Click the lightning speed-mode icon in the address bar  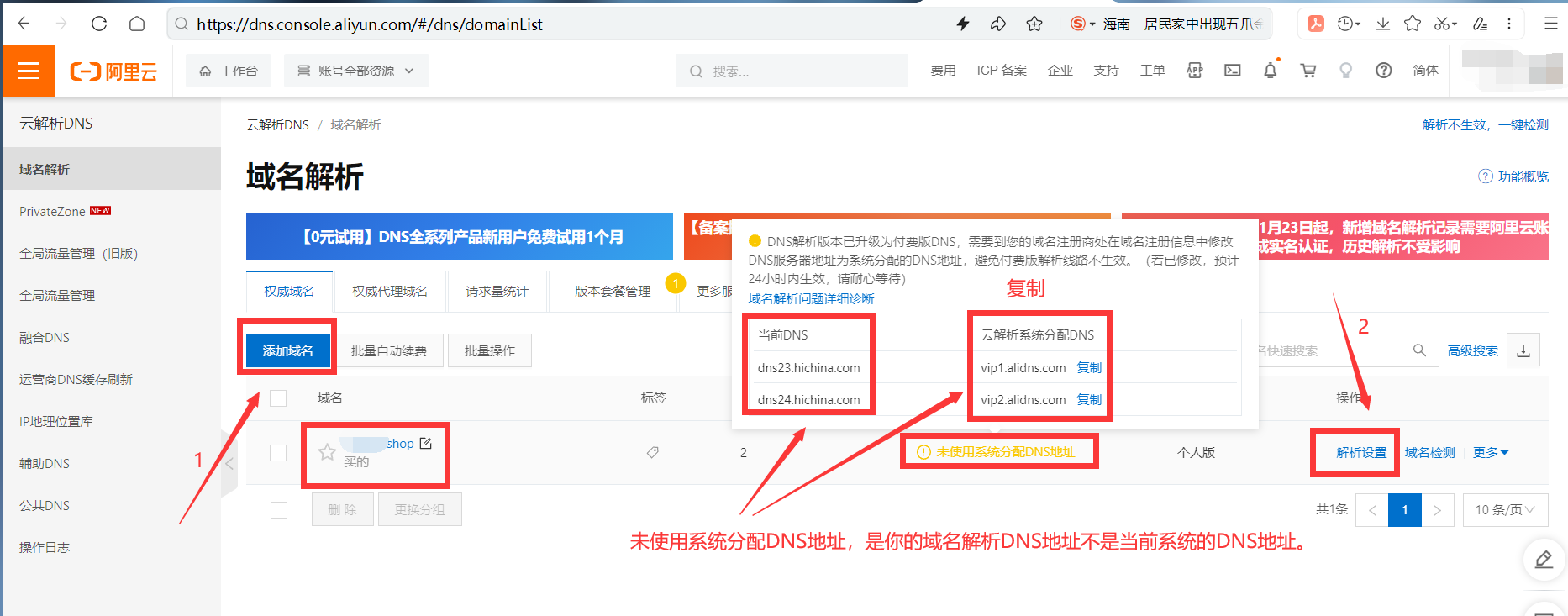click(963, 24)
